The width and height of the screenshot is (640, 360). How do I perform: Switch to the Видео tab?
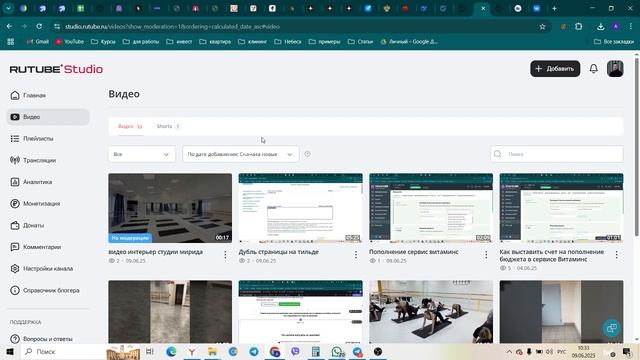pos(130,126)
